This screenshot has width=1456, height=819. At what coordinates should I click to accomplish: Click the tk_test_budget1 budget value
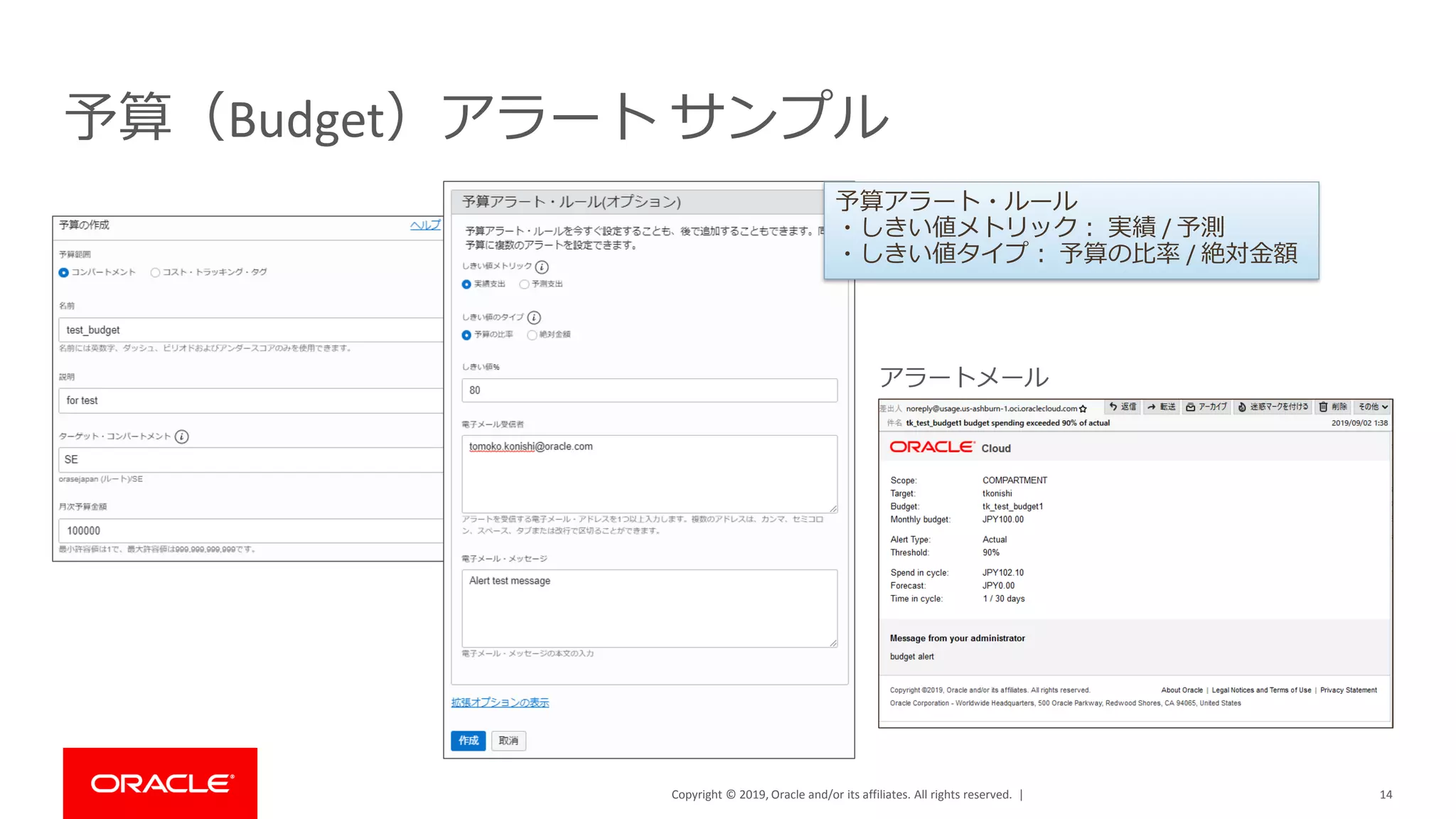pos(1013,507)
